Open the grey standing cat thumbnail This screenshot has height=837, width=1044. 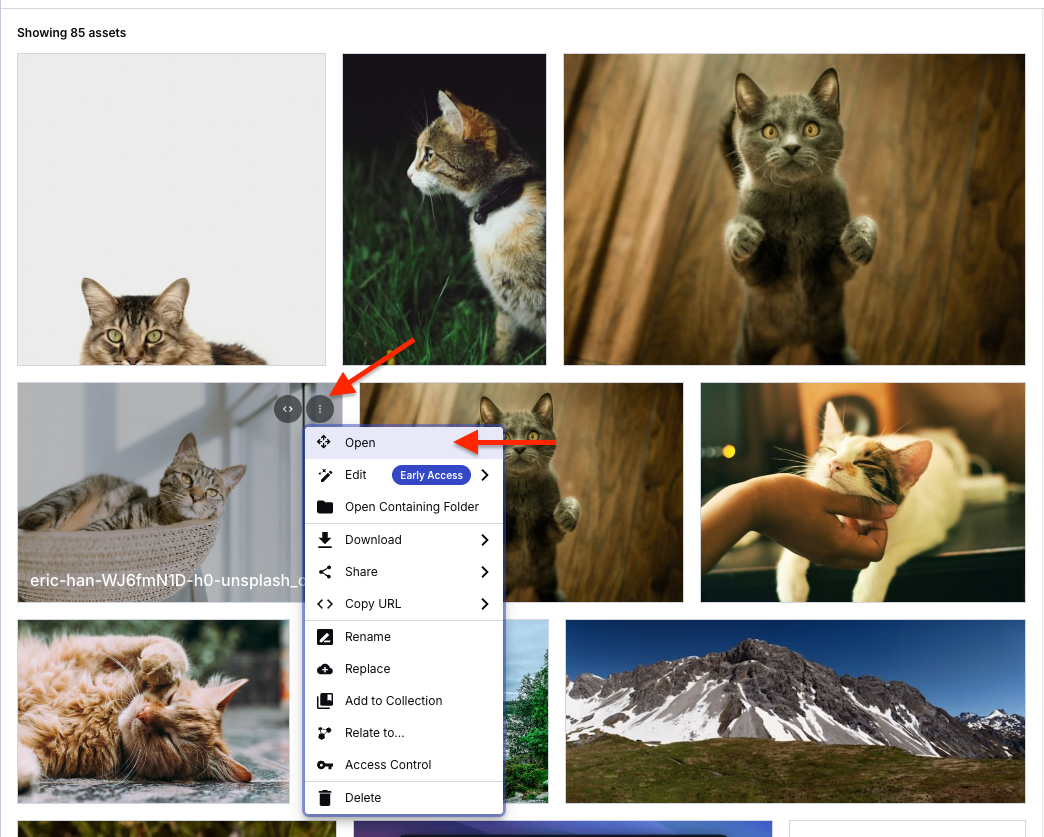(794, 208)
